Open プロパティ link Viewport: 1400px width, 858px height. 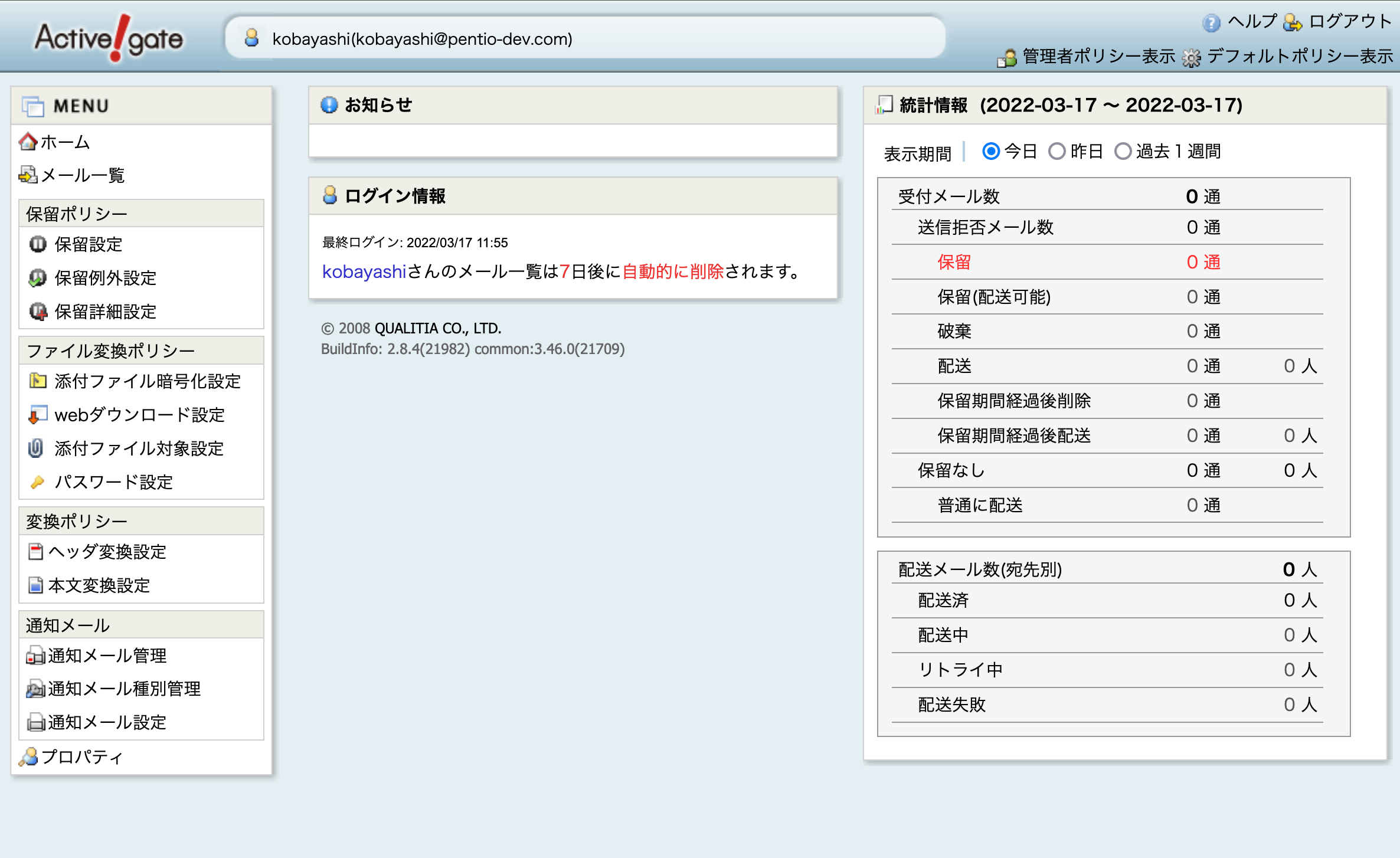click(83, 756)
